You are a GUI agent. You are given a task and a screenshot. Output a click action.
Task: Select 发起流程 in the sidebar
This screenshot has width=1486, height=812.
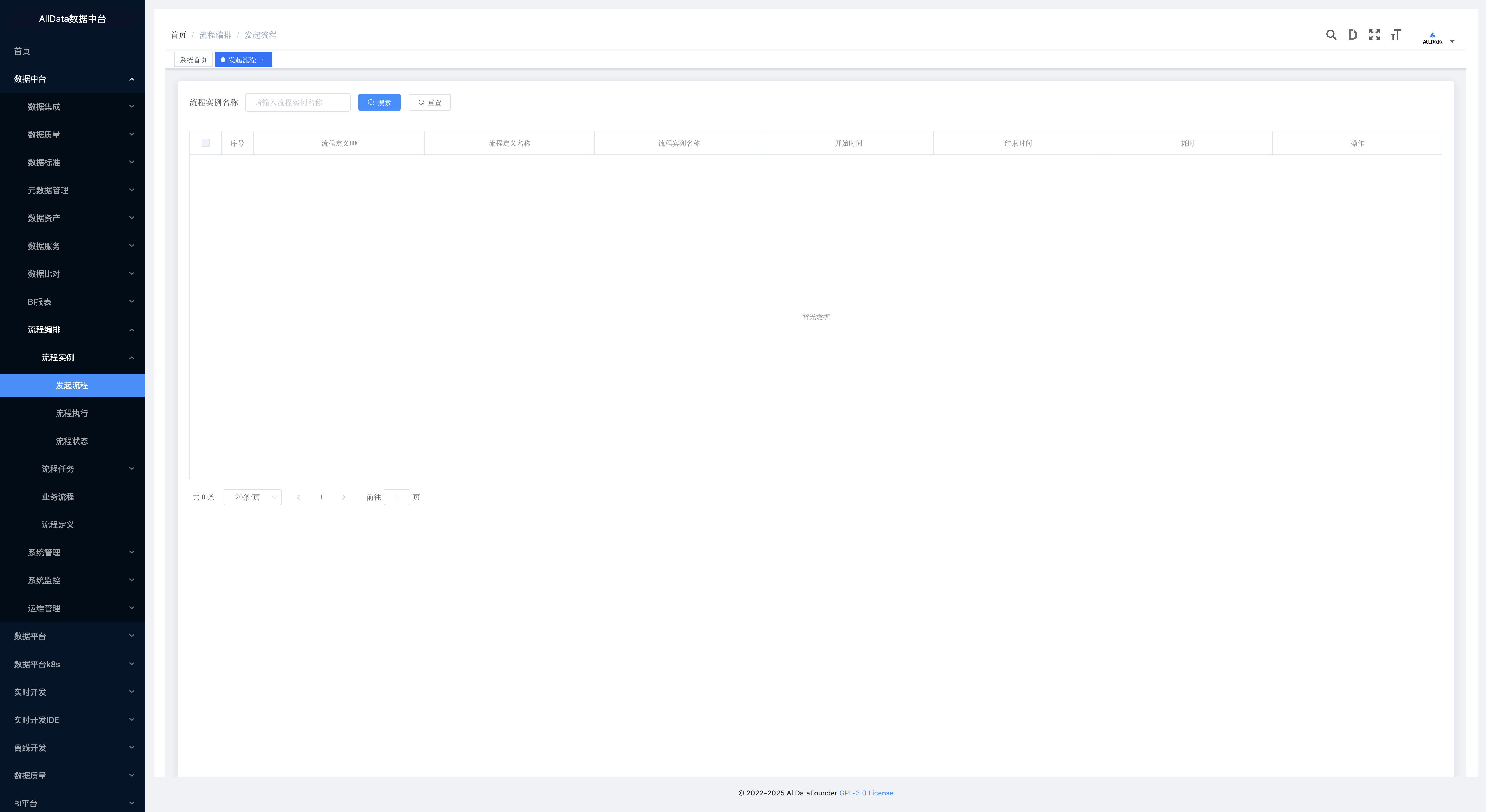click(73, 385)
